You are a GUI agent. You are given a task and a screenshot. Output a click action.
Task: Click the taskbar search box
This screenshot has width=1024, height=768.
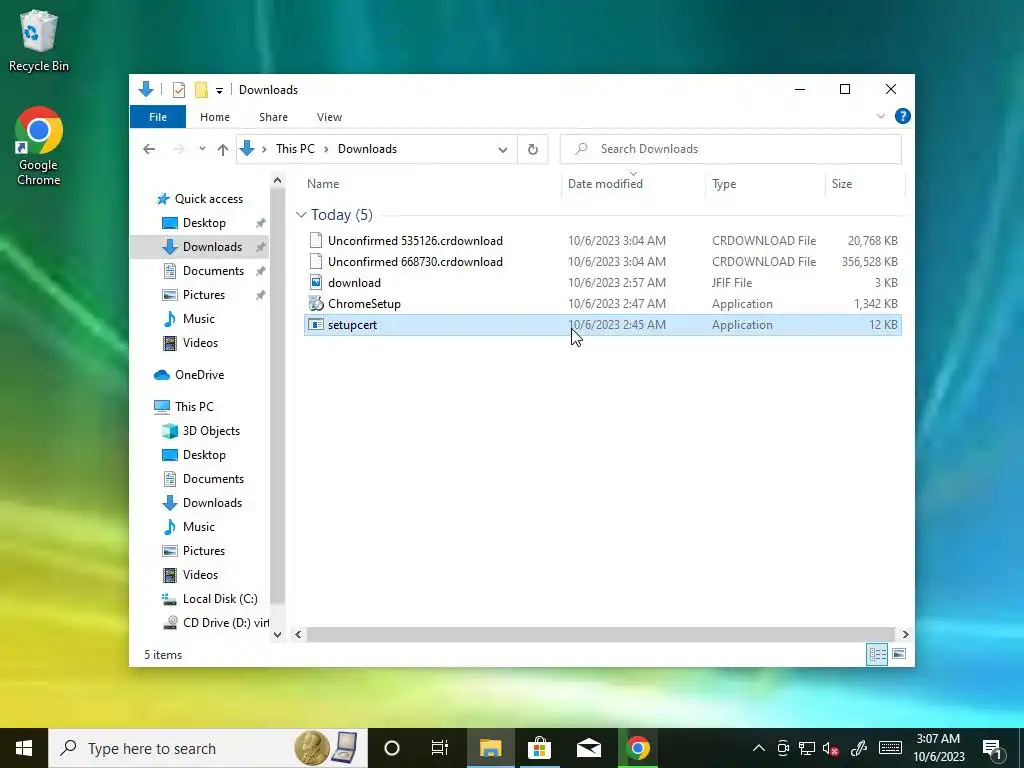point(208,748)
